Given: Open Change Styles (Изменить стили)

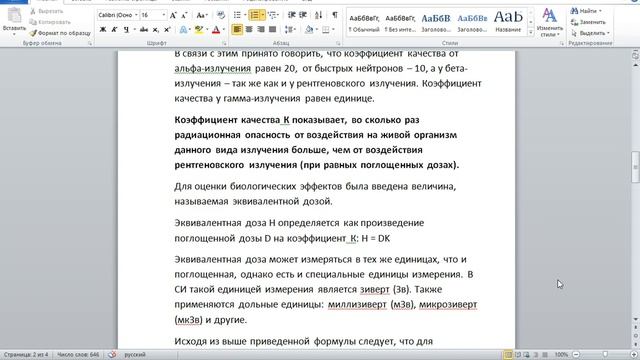Looking at the screenshot, I should [549, 22].
